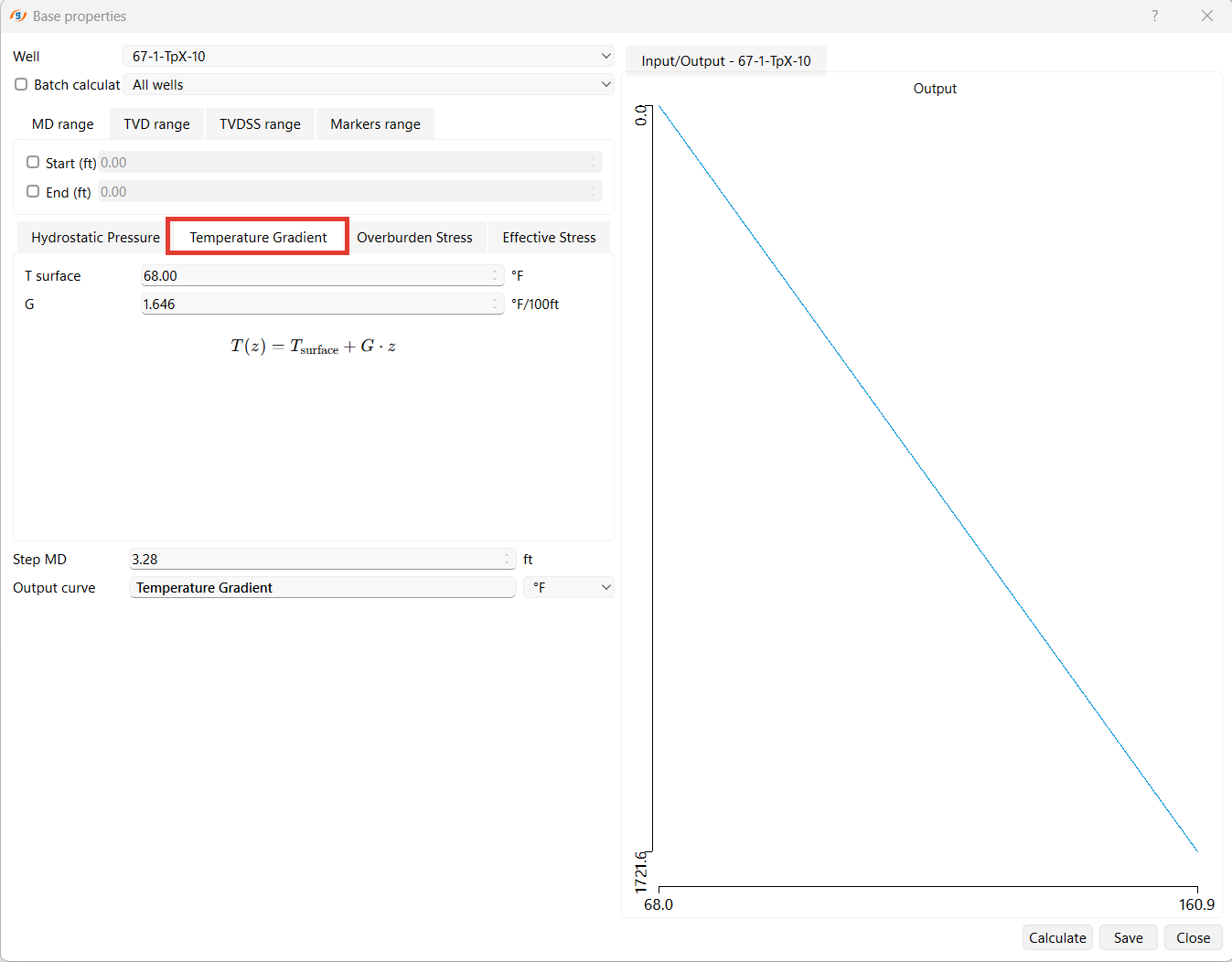Switch to the Markers range tab
The image size is (1232, 962).
[375, 123]
